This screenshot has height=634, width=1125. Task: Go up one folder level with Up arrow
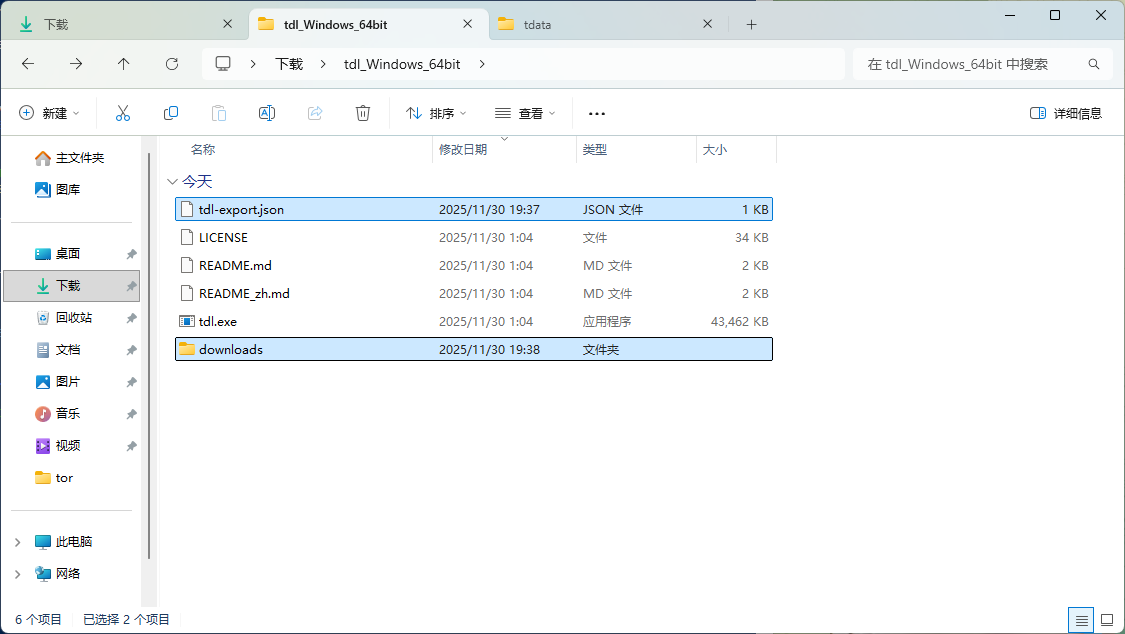click(x=124, y=64)
